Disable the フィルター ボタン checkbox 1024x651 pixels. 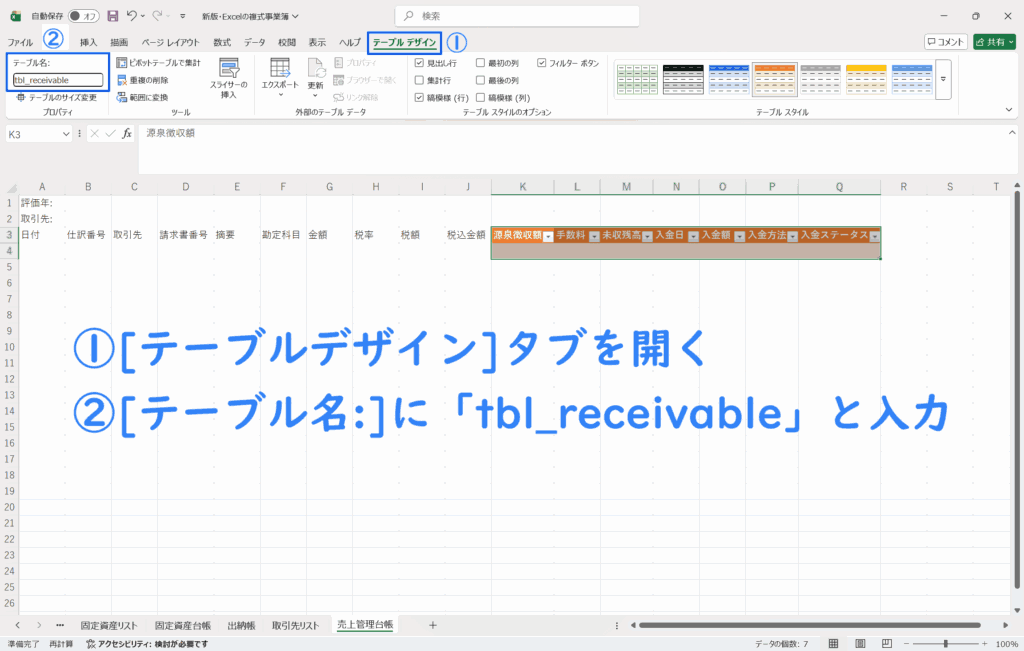[x=542, y=63]
